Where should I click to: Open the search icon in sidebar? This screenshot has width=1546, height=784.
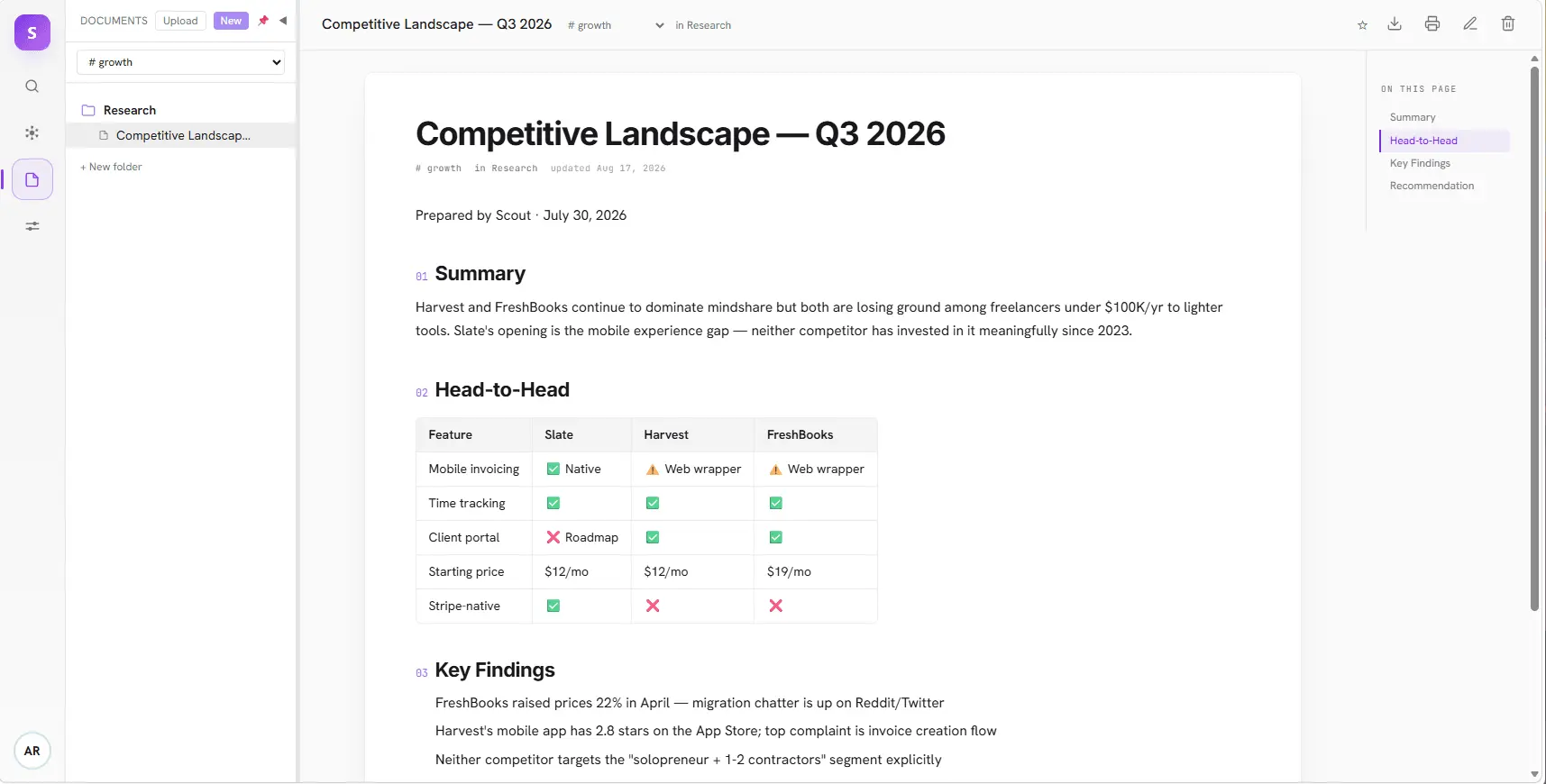click(32, 87)
